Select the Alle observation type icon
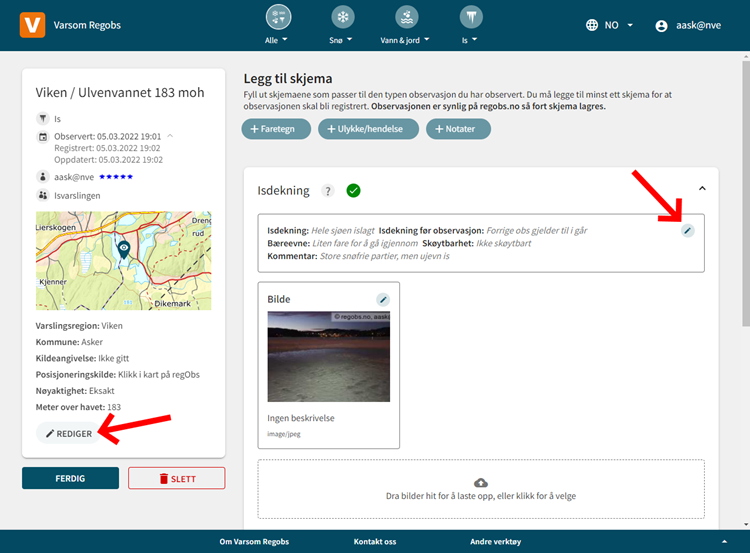The image size is (750, 553). coord(278,18)
